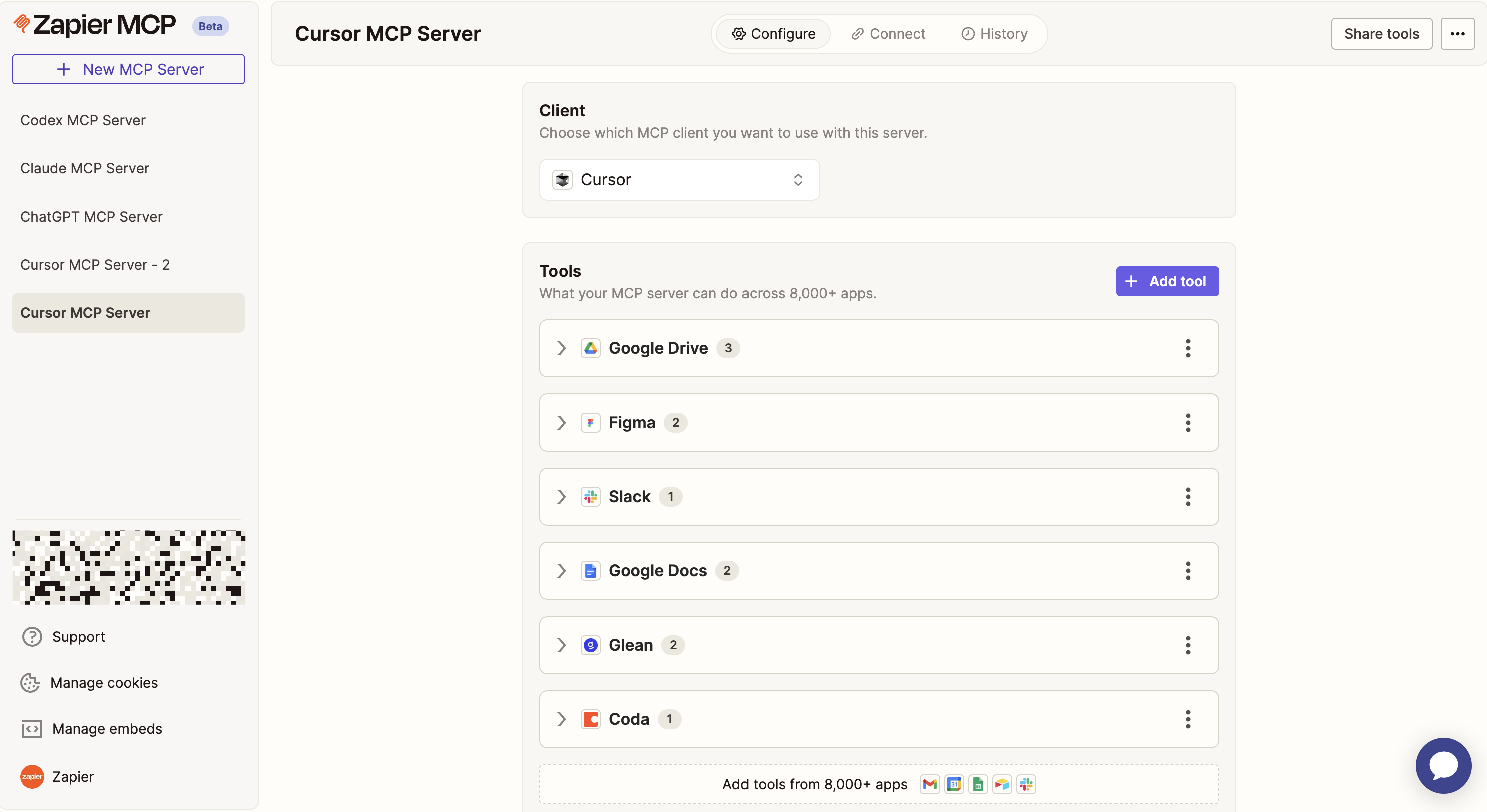Click the Manage embeds code icon
Image resolution: width=1487 pixels, height=812 pixels.
point(32,728)
